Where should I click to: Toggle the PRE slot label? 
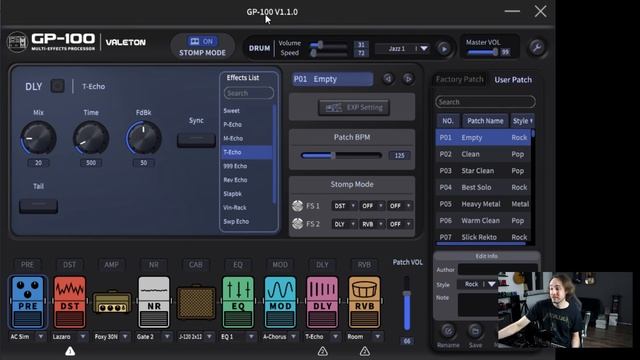coord(27,264)
